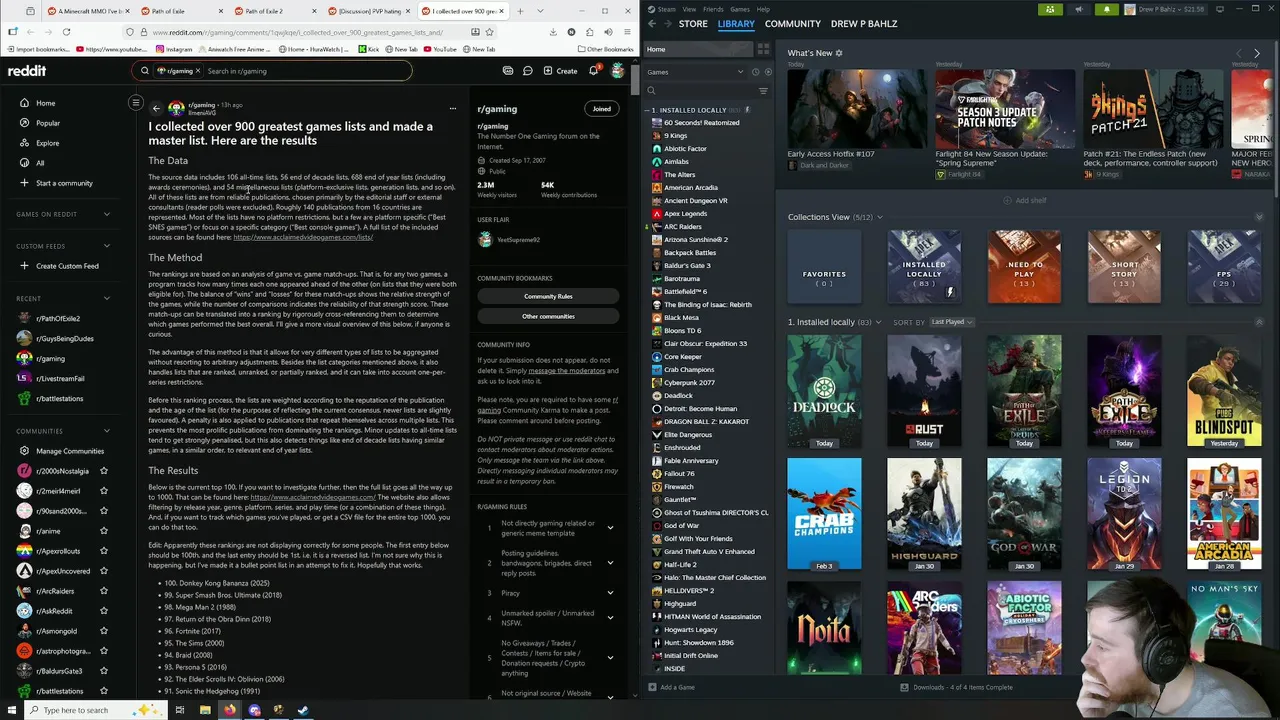The height and width of the screenshot is (720, 1280).
Task: Open Favorites collection tile
Action: pos(824,266)
